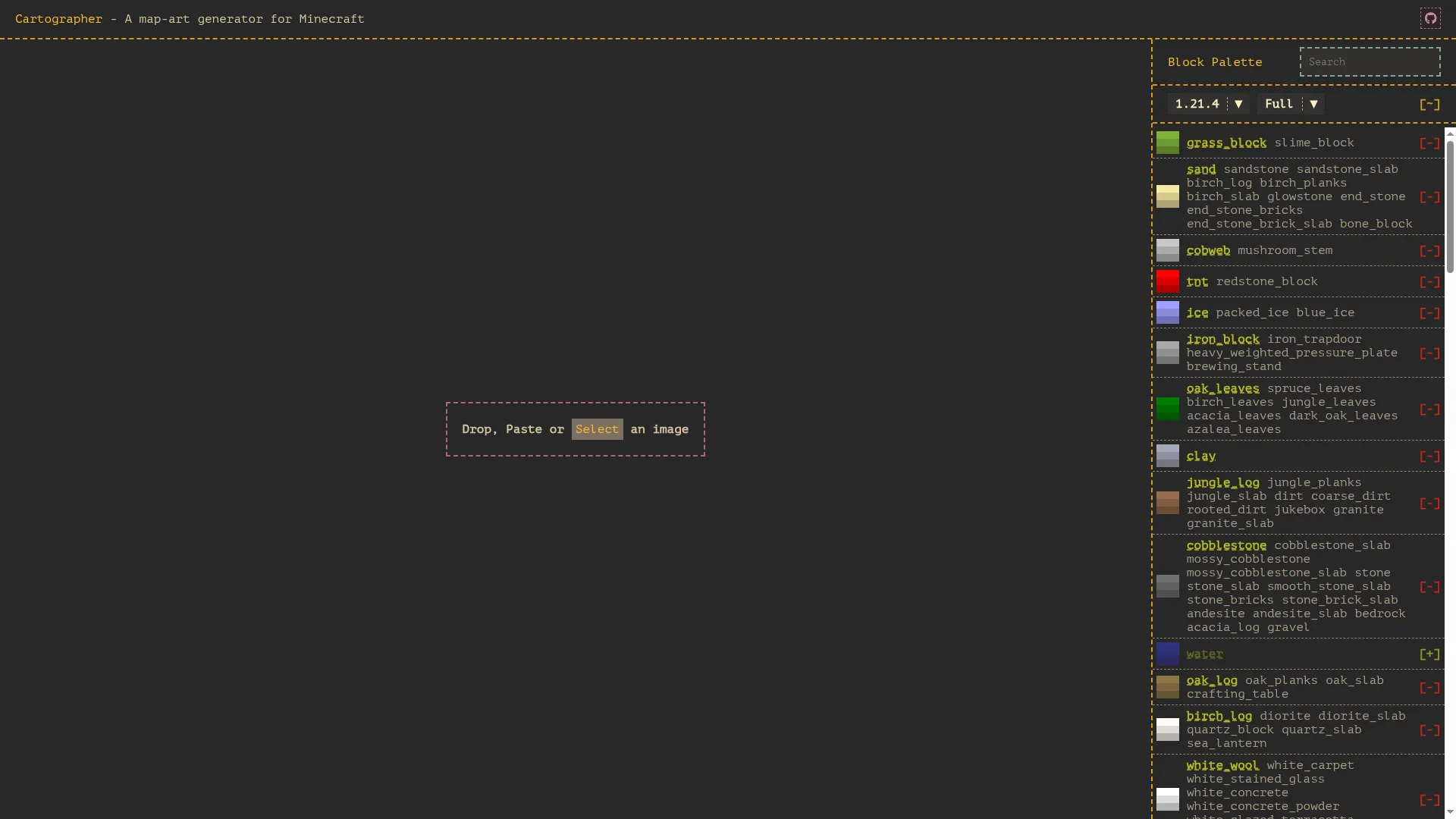Click the ice lavender swatch
This screenshot has height=819, width=1456.
tap(1168, 312)
